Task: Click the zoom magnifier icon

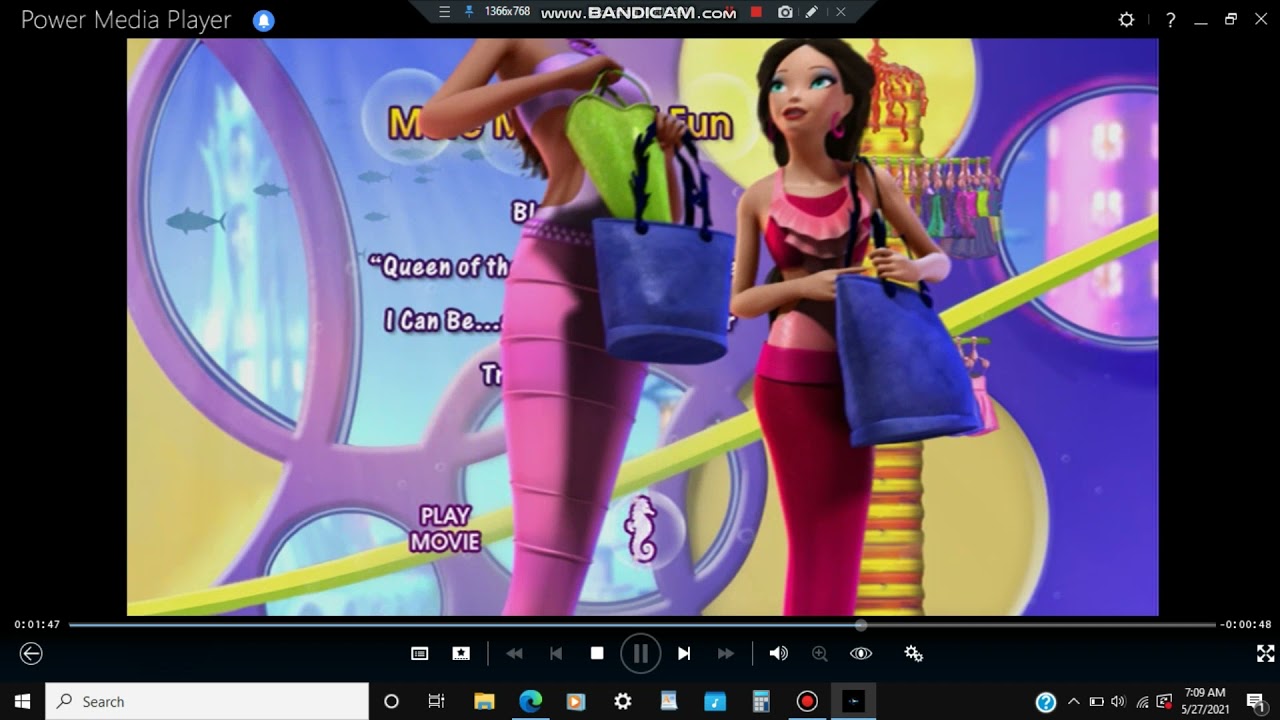Action: pos(820,653)
